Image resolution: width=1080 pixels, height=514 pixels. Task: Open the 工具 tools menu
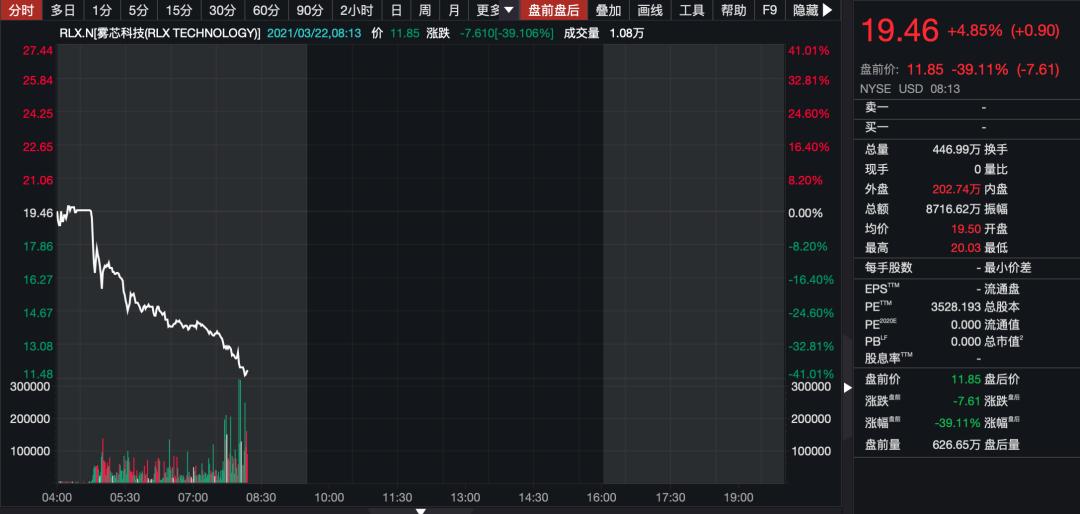point(692,10)
